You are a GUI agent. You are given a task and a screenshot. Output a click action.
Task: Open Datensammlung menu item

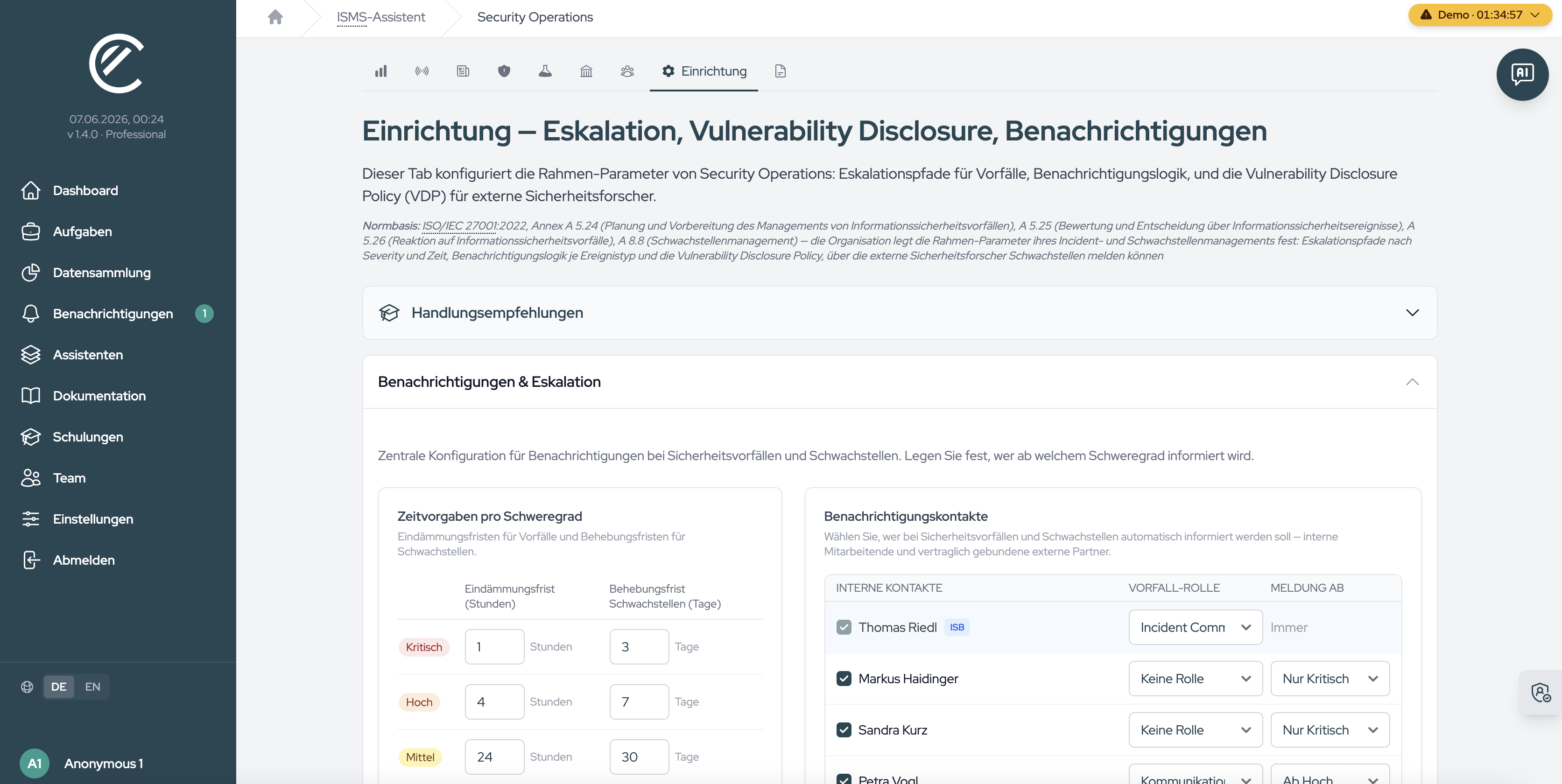pyautogui.click(x=102, y=273)
